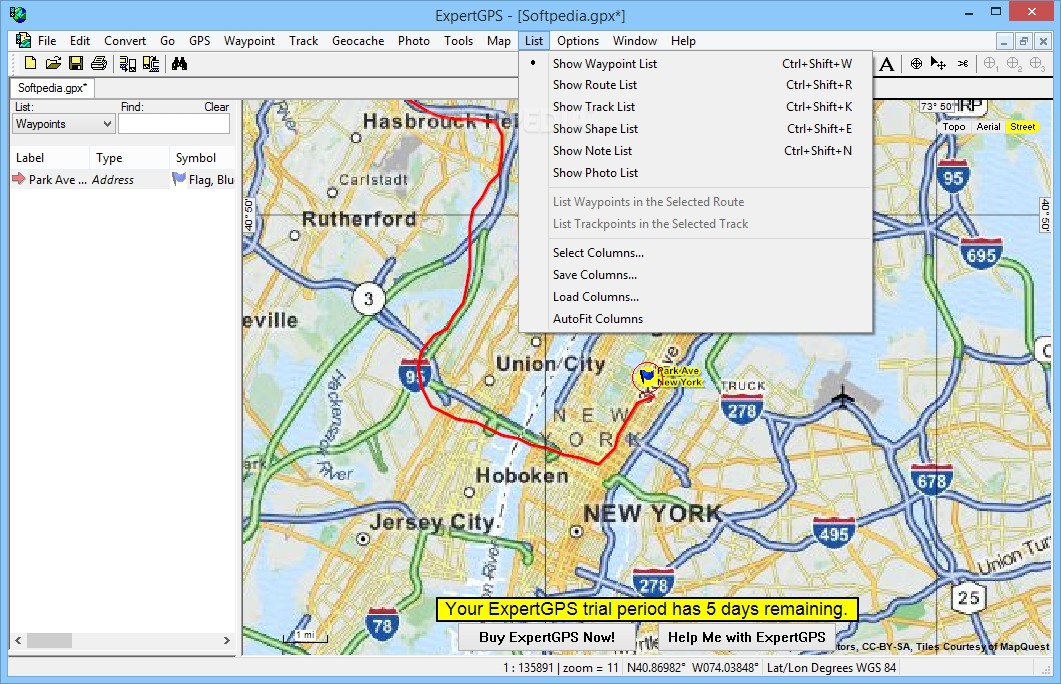Open the Waypoint menu
Viewport: 1061px width, 684px height.
point(249,41)
